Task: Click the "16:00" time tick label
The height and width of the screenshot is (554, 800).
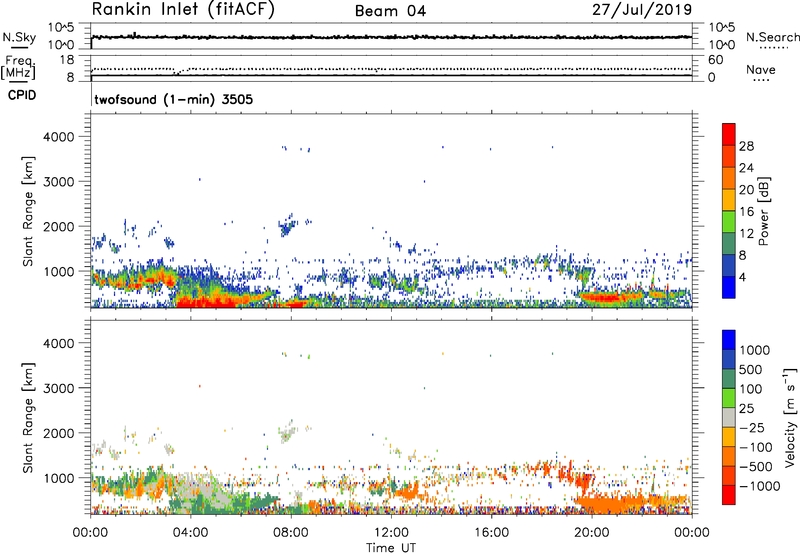Action: click(491, 533)
